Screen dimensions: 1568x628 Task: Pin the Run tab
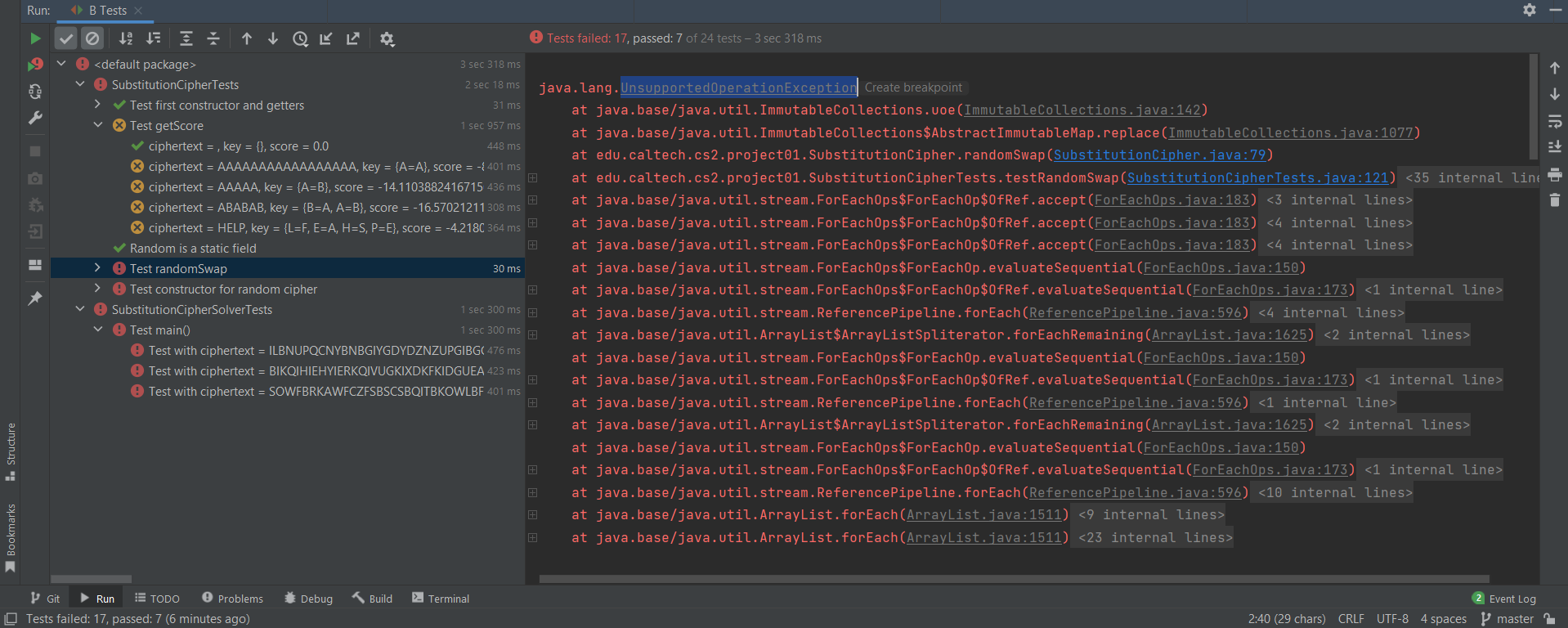[x=34, y=298]
